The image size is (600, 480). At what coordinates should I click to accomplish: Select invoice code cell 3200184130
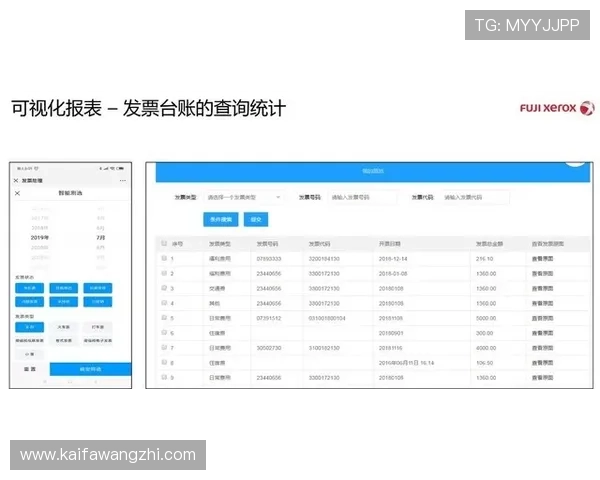tap(324, 259)
